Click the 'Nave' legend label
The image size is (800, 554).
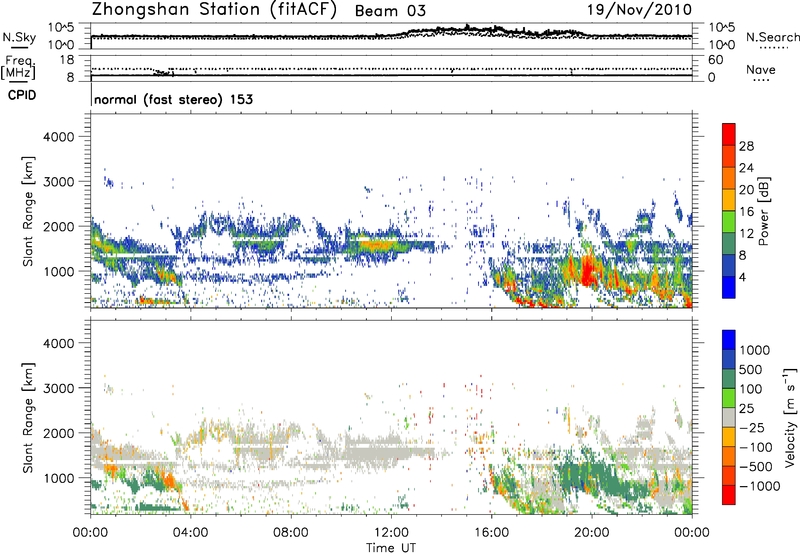(x=761, y=69)
